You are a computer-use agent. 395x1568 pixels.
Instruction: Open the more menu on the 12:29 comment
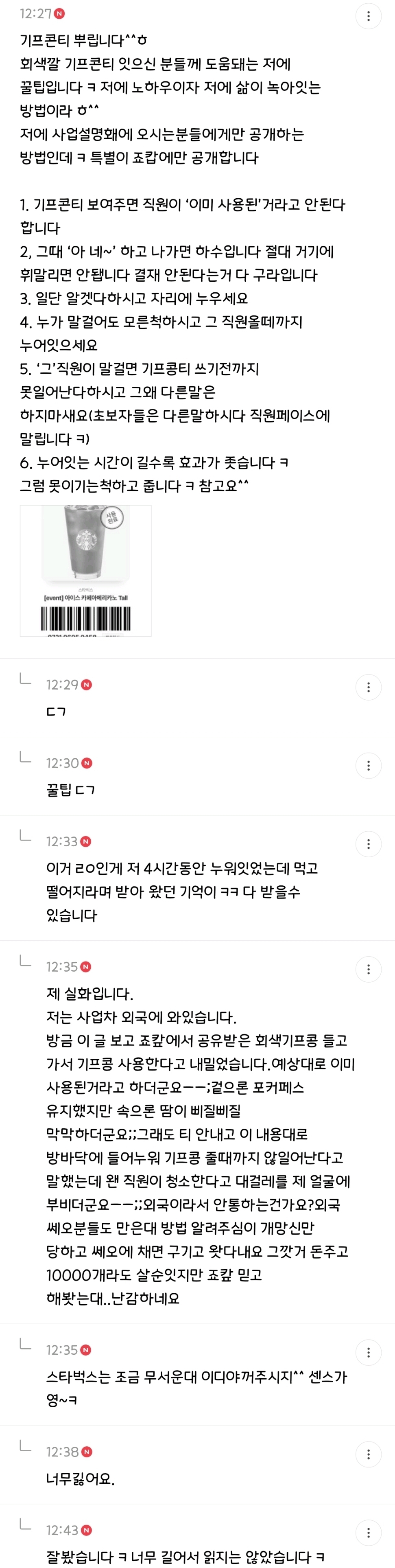click(x=368, y=687)
